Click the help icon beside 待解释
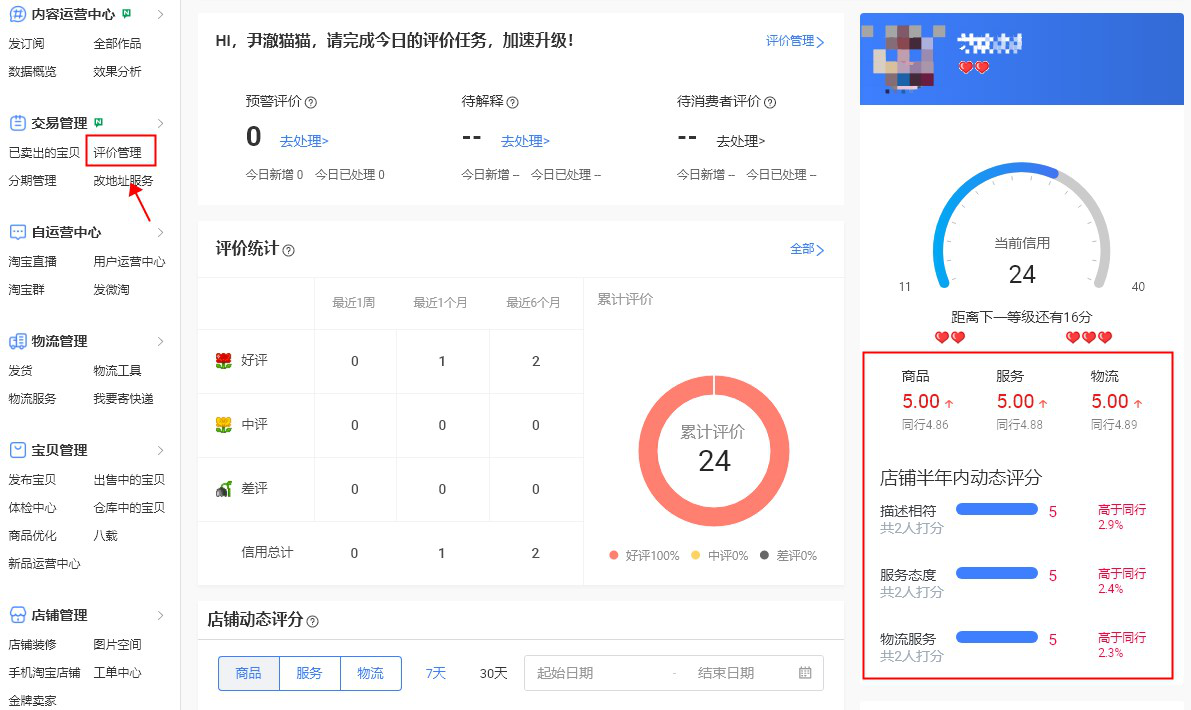Image resolution: width=1191 pixels, height=710 pixels. pos(513,103)
